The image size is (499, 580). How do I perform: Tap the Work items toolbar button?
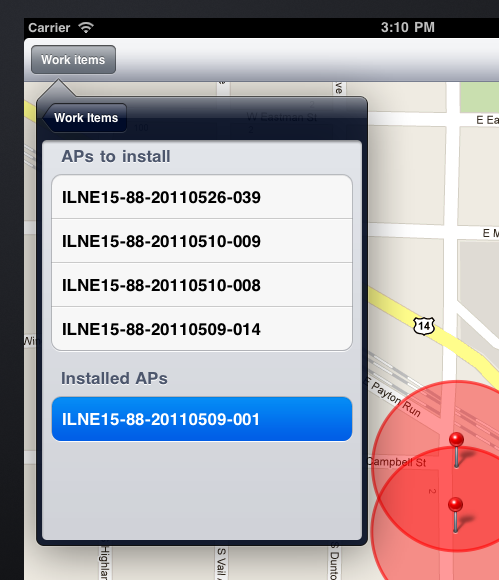(x=73, y=60)
